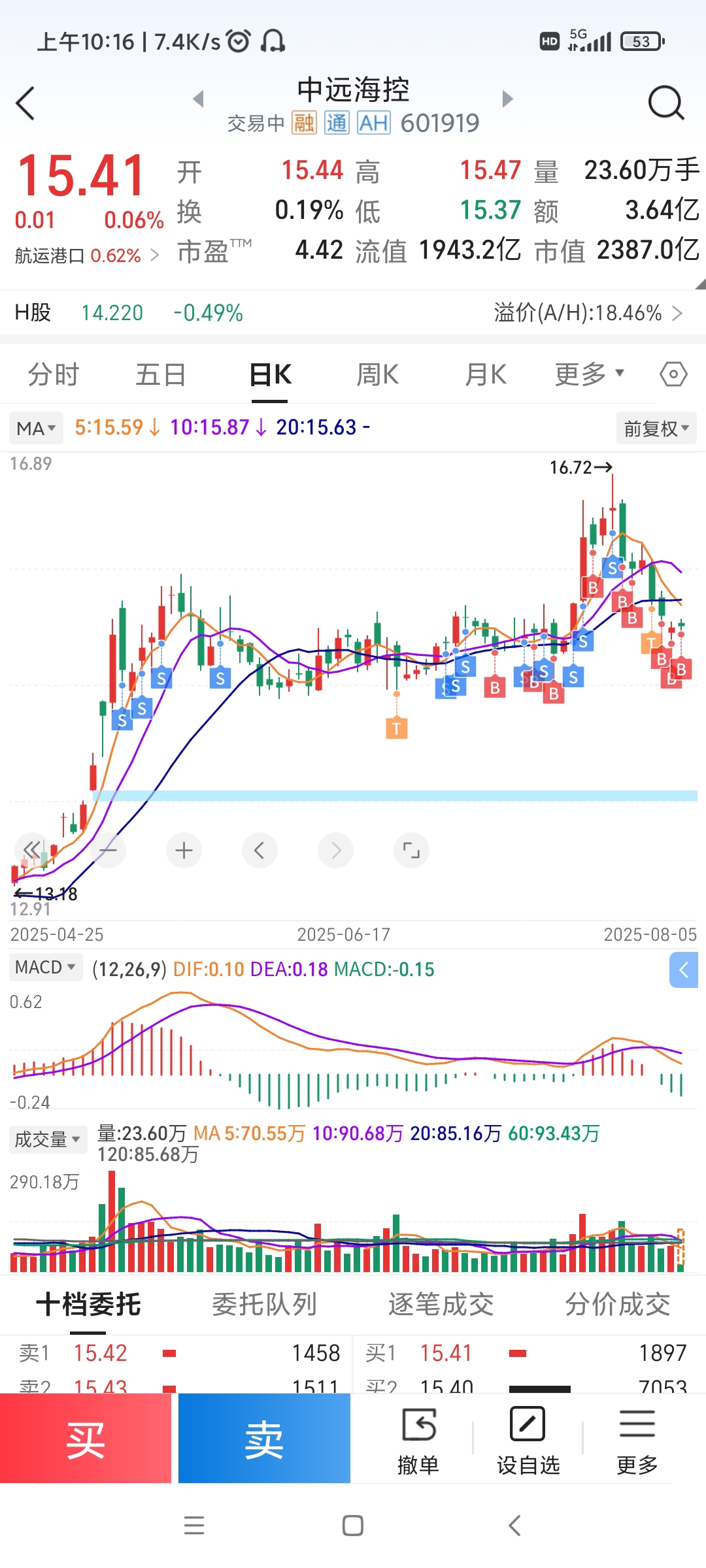Tap the light blue horizontal price band

395,796
